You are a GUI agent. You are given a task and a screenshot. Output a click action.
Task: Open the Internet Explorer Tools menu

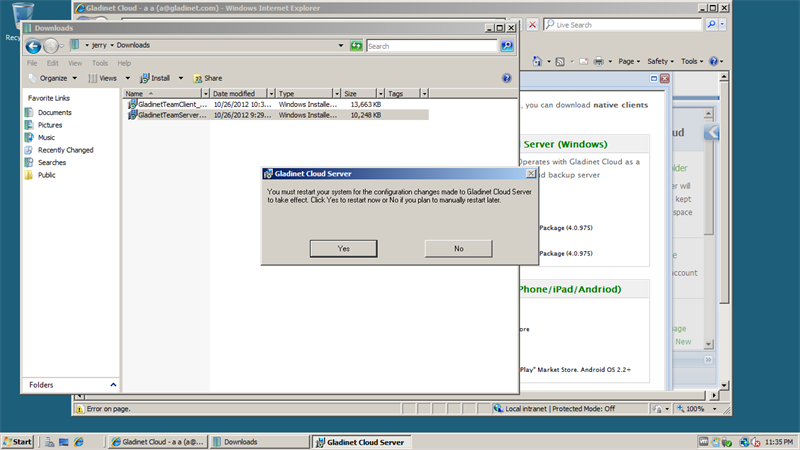[x=692, y=61]
